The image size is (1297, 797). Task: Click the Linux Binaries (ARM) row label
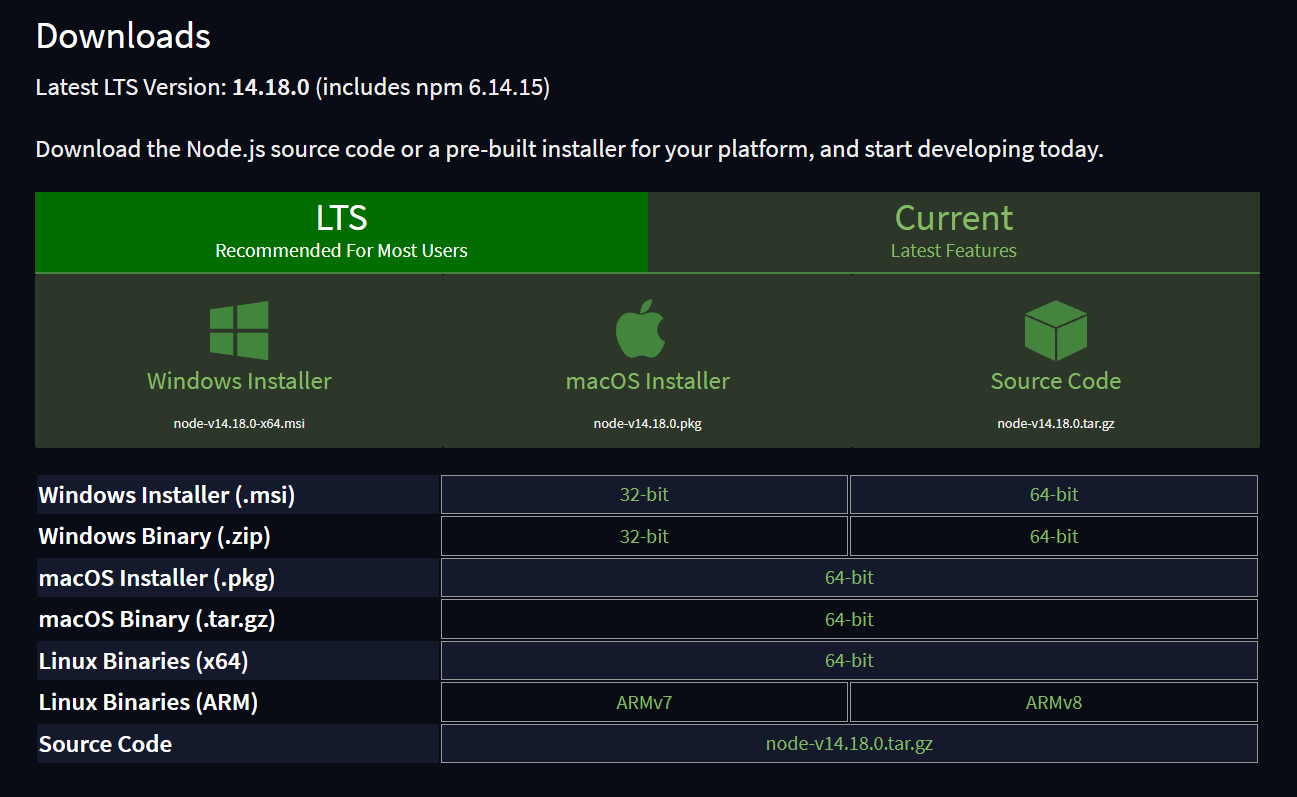(x=149, y=703)
